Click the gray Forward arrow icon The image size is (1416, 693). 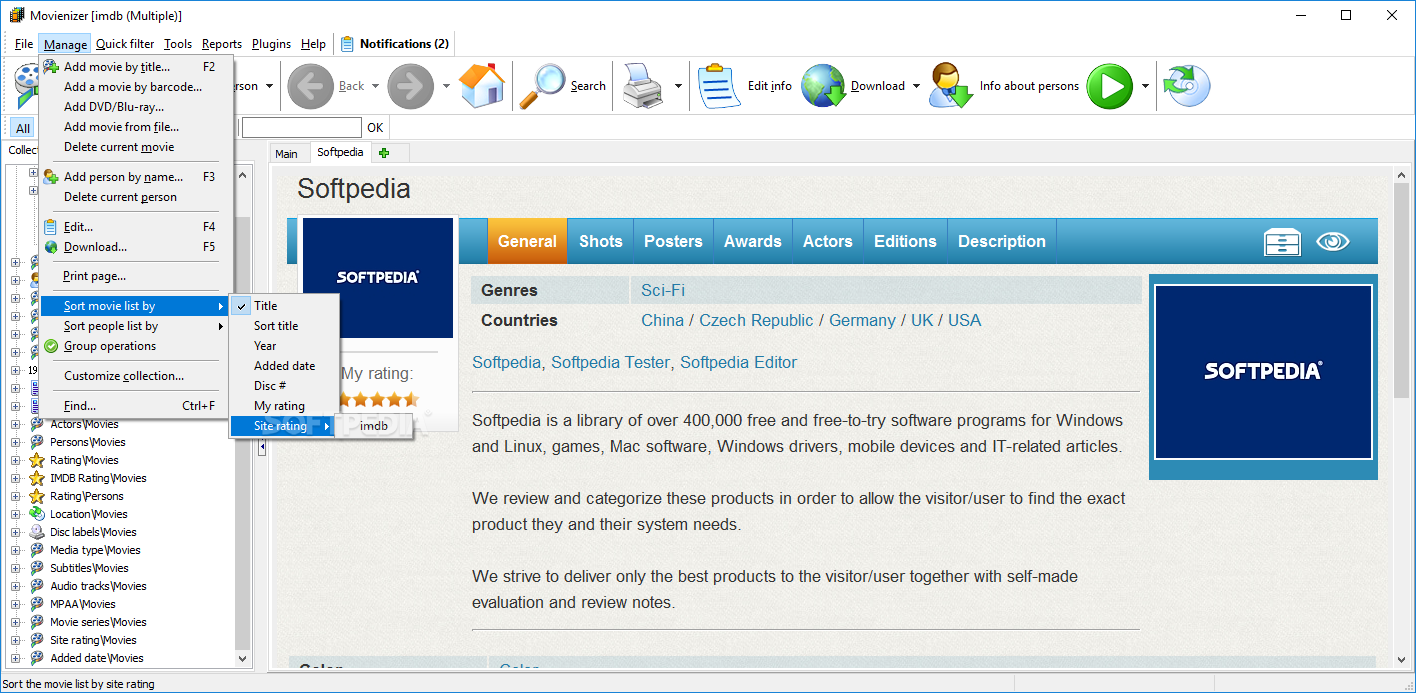(x=410, y=86)
